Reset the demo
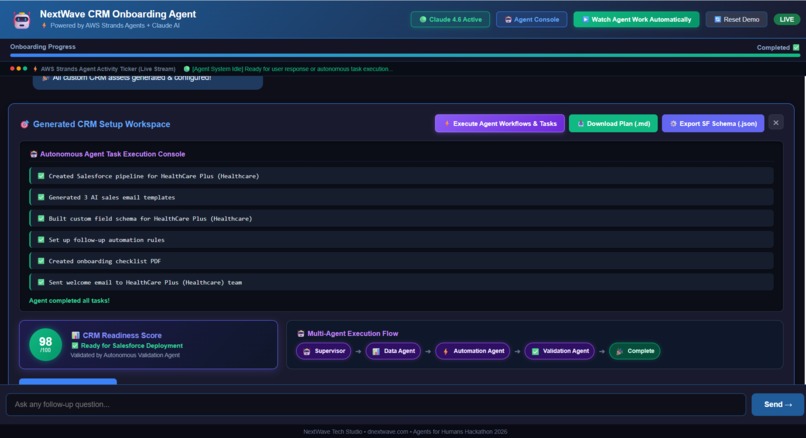The height and width of the screenshot is (438, 806). pos(736,20)
